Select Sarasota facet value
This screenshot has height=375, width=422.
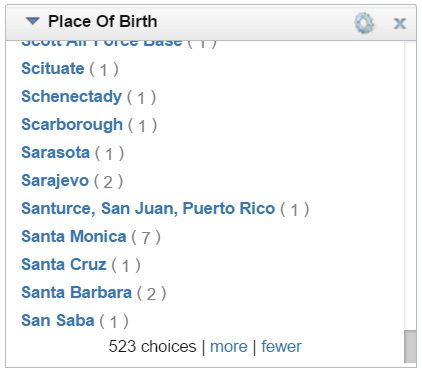click(x=56, y=152)
